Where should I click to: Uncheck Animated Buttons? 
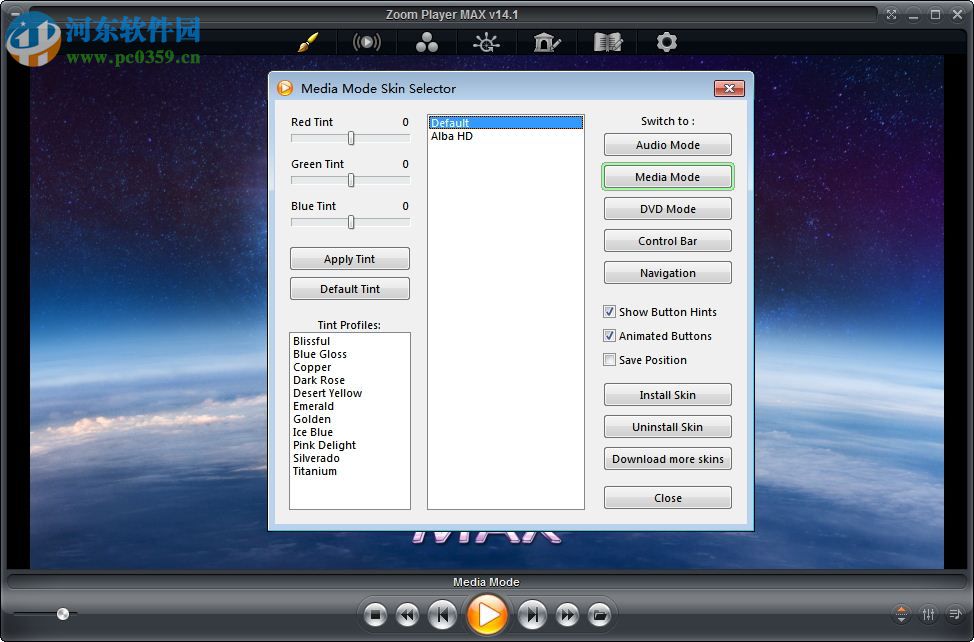pos(610,335)
